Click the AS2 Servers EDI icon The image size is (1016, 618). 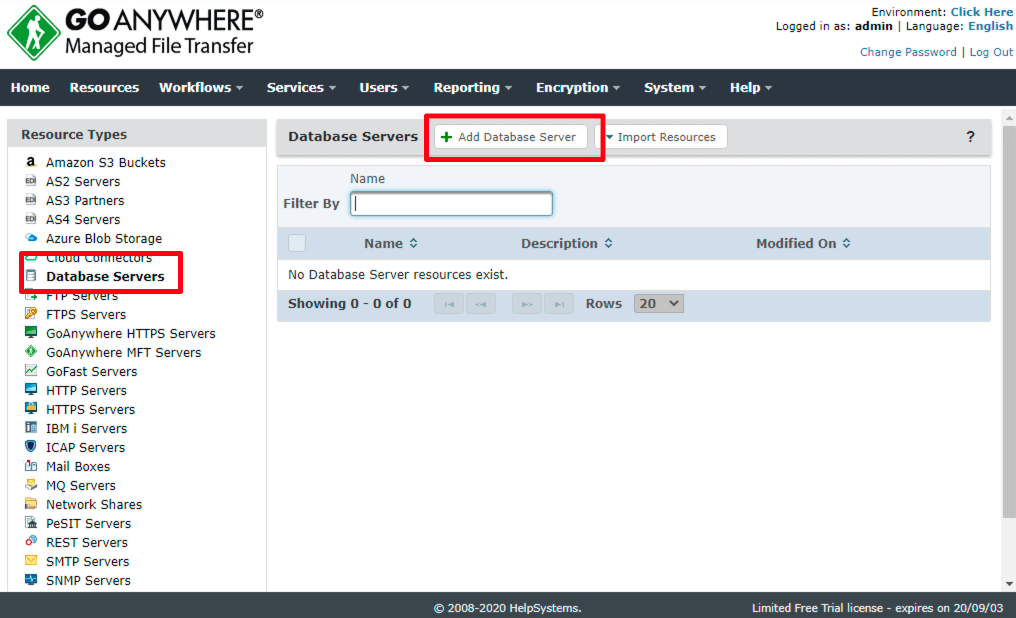(30, 181)
